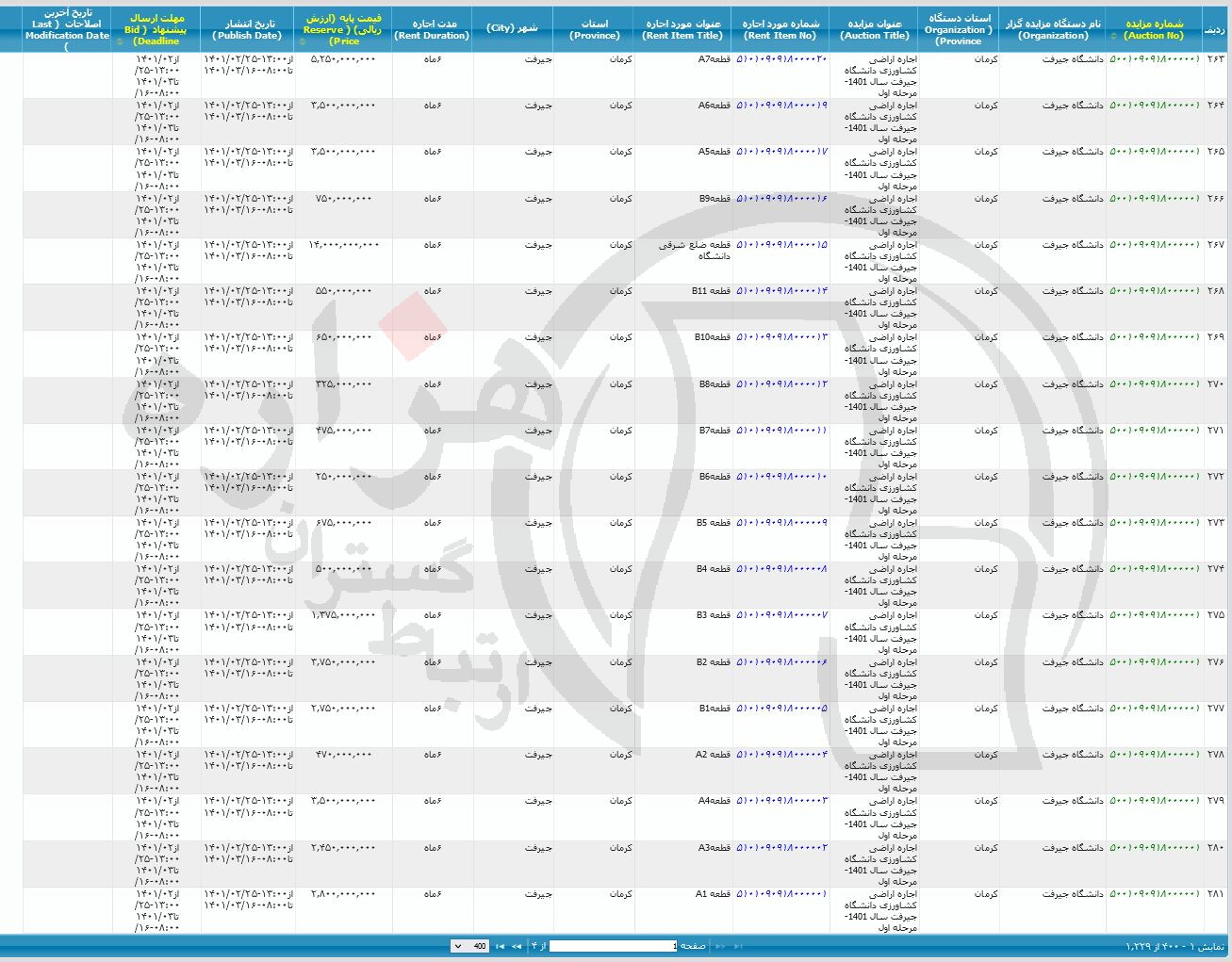This screenshot has width=1232, height=962.
Task: Open the rows-per-page dropdown showing 400
Action: tap(469, 946)
